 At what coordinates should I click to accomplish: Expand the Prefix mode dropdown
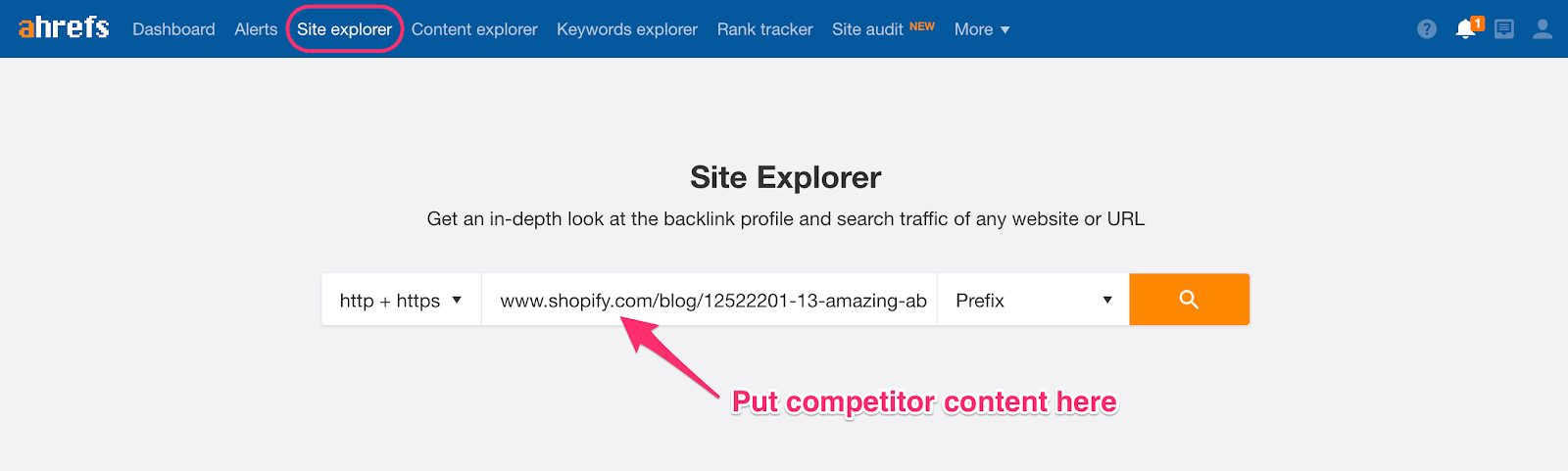point(1034,300)
